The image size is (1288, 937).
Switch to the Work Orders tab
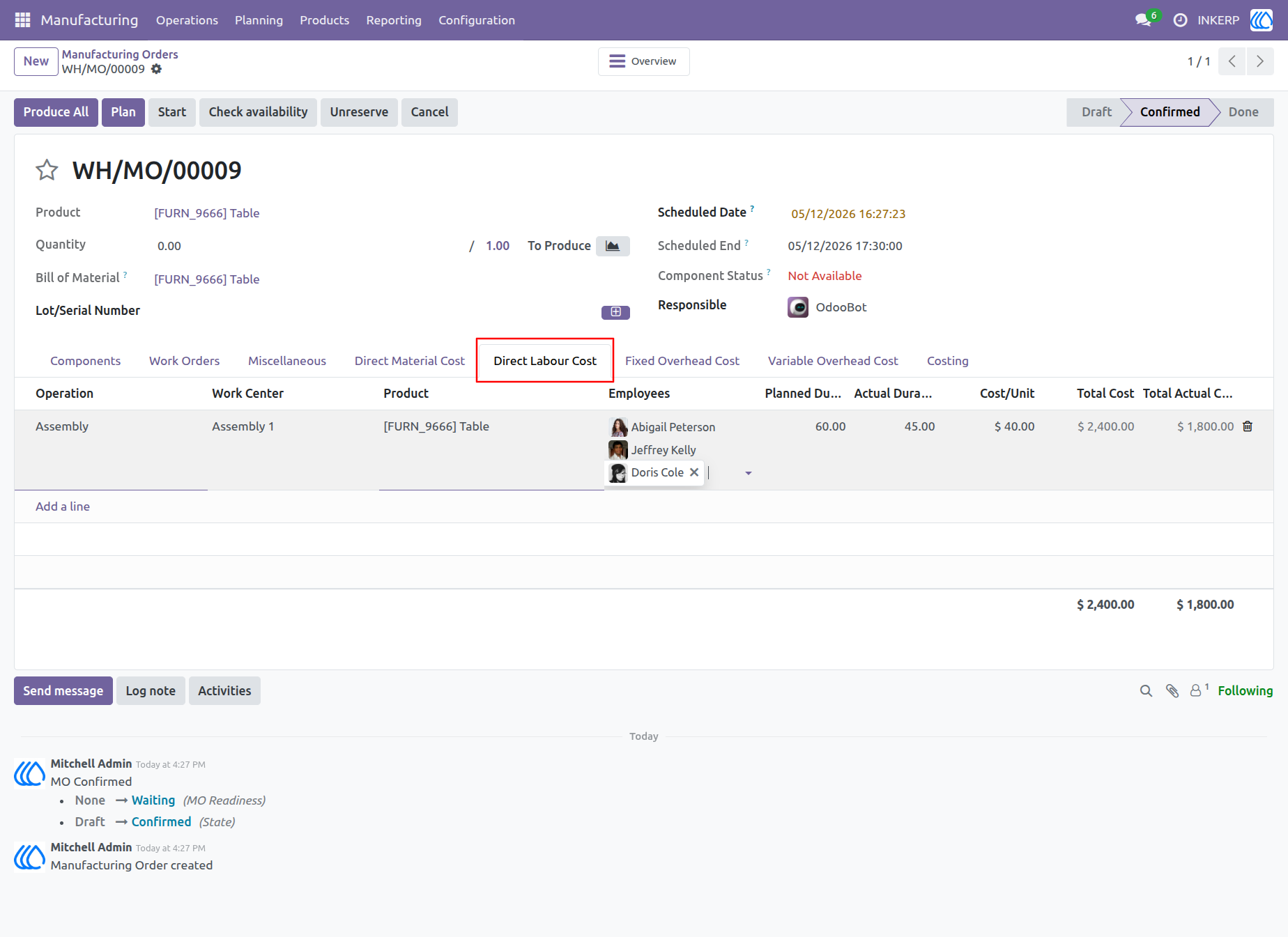click(184, 361)
